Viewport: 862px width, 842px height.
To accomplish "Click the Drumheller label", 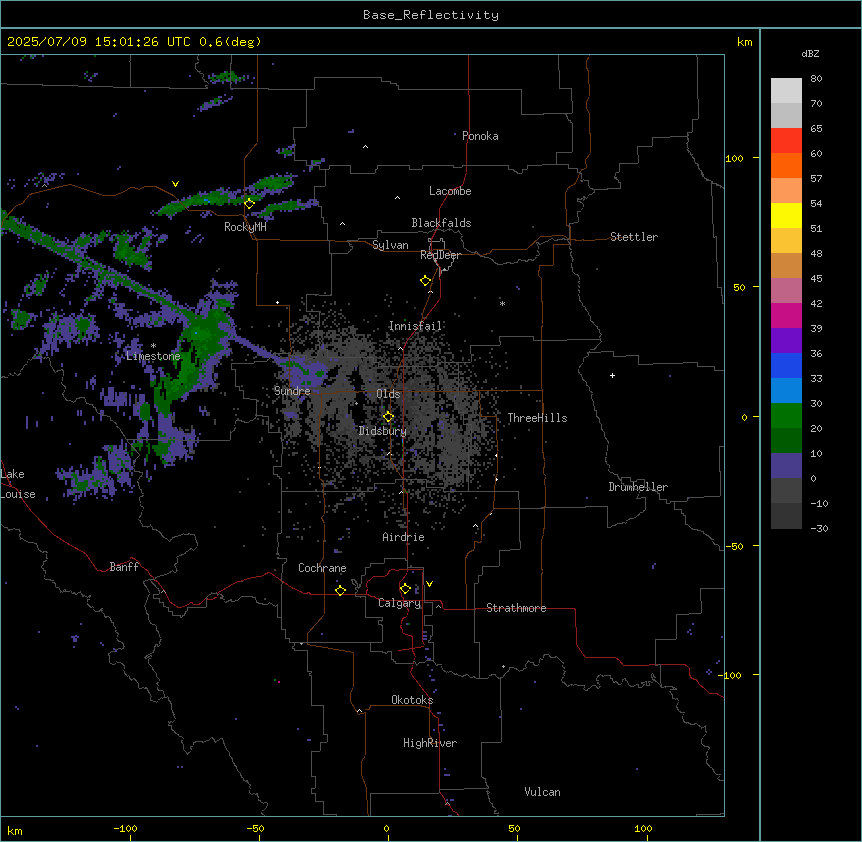I will point(638,487).
